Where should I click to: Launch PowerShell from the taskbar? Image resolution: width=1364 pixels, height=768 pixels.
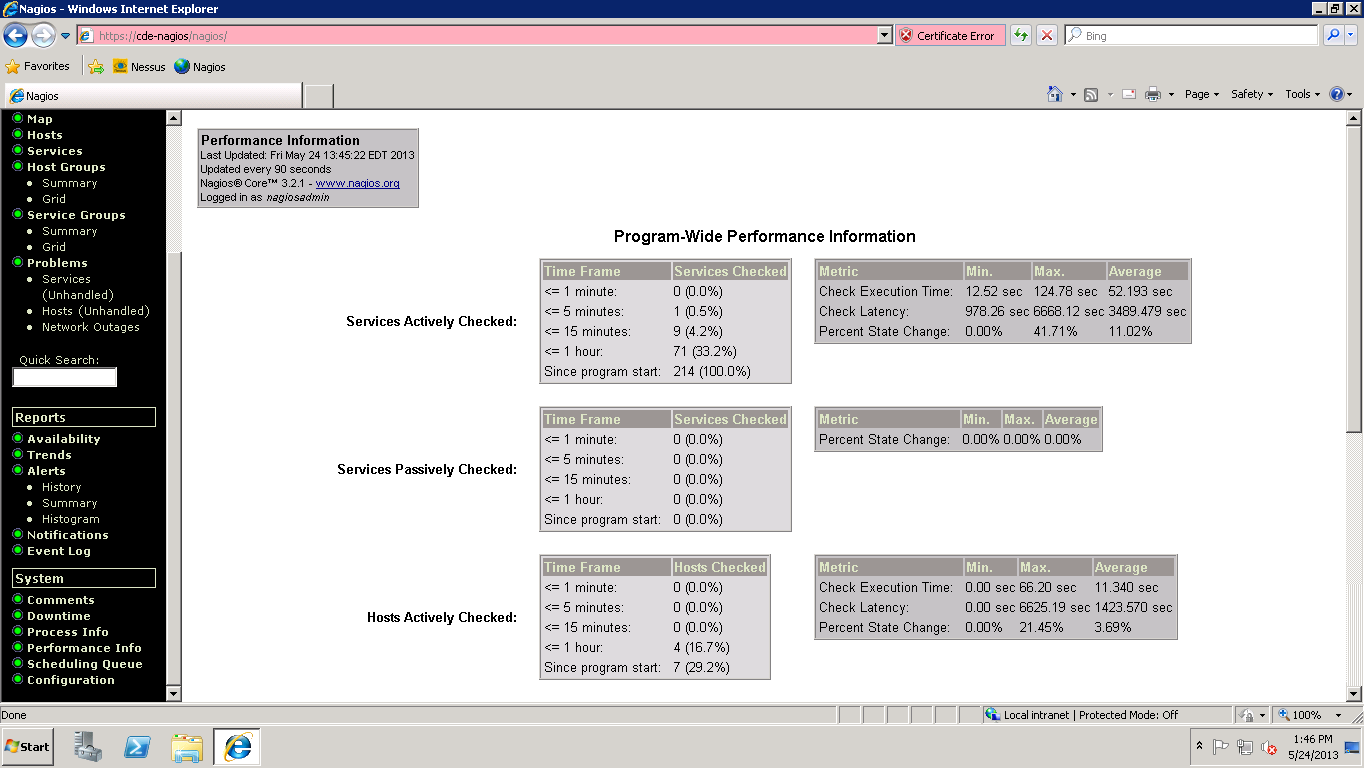[137, 747]
